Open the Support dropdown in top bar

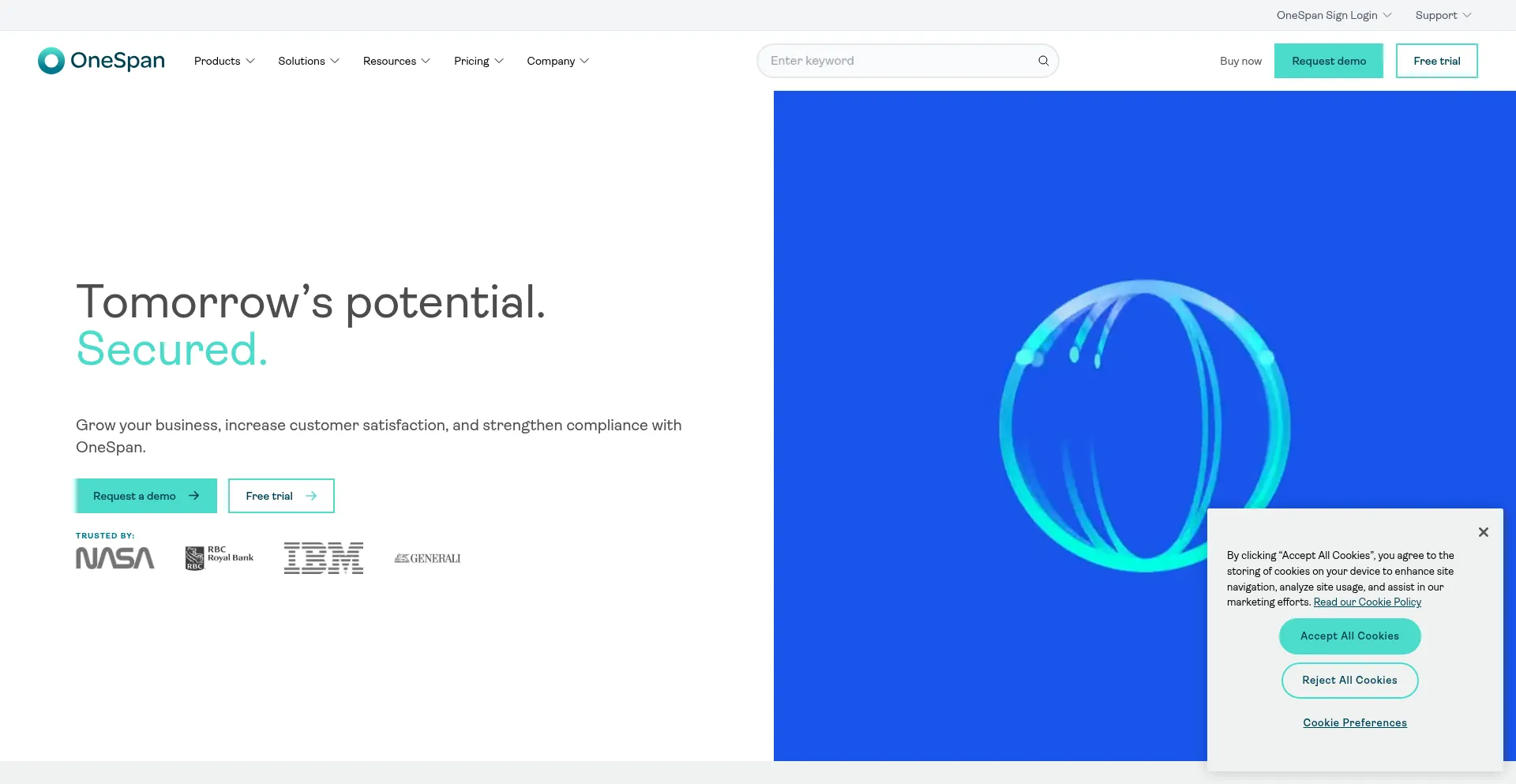click(x=1443, y=15)
